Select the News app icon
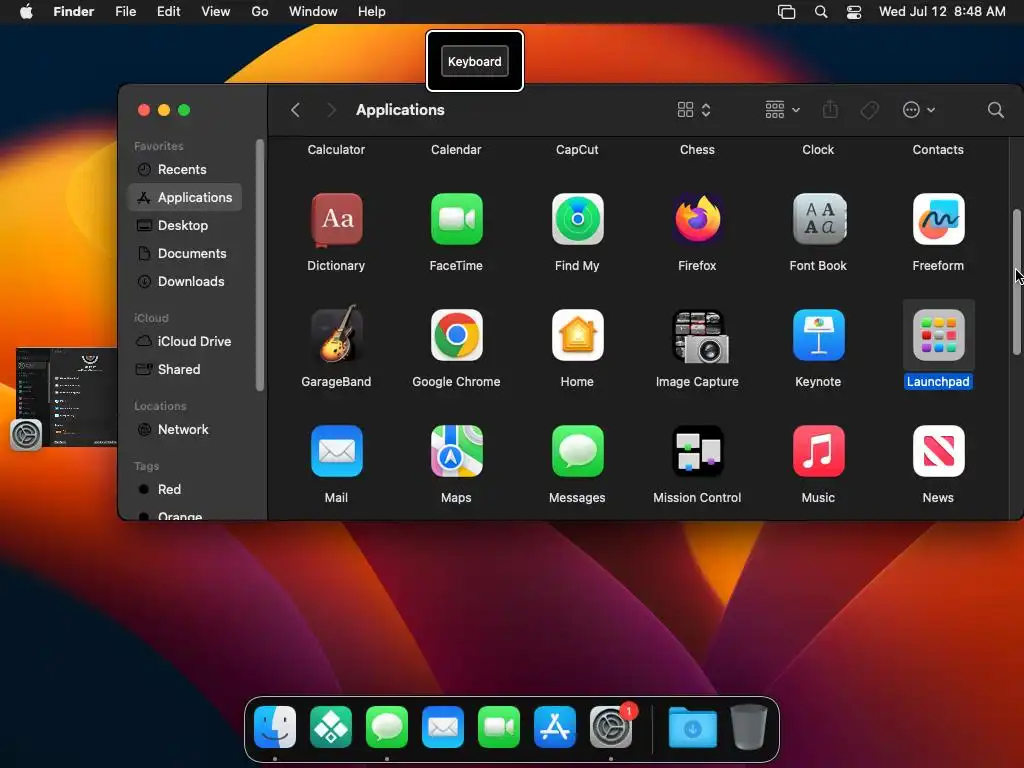 938,451
